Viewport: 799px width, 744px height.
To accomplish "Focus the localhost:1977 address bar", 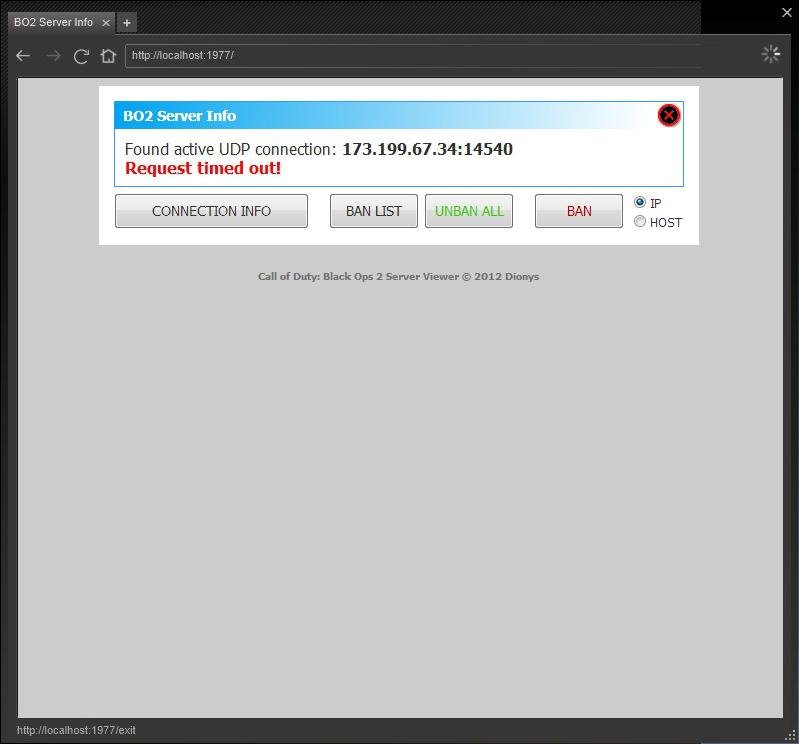I will tap(413, 56).
